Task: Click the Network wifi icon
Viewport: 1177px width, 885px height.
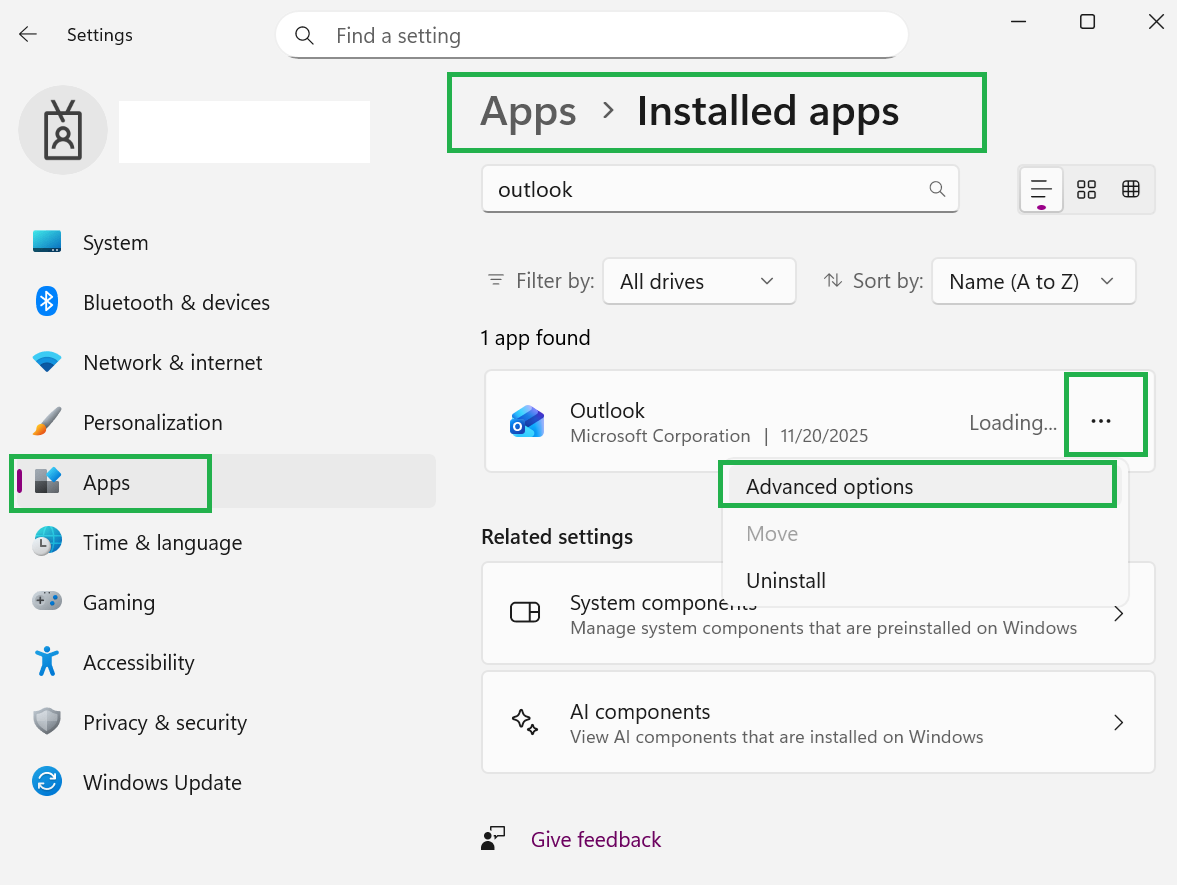Action: 47,362
